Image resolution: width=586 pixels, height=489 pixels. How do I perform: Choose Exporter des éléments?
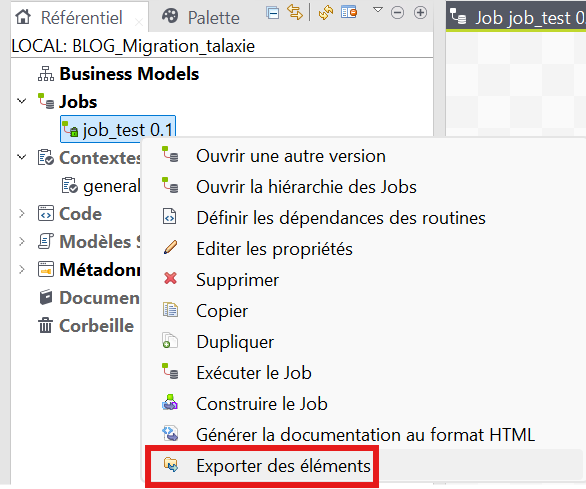tap(283, 466)
